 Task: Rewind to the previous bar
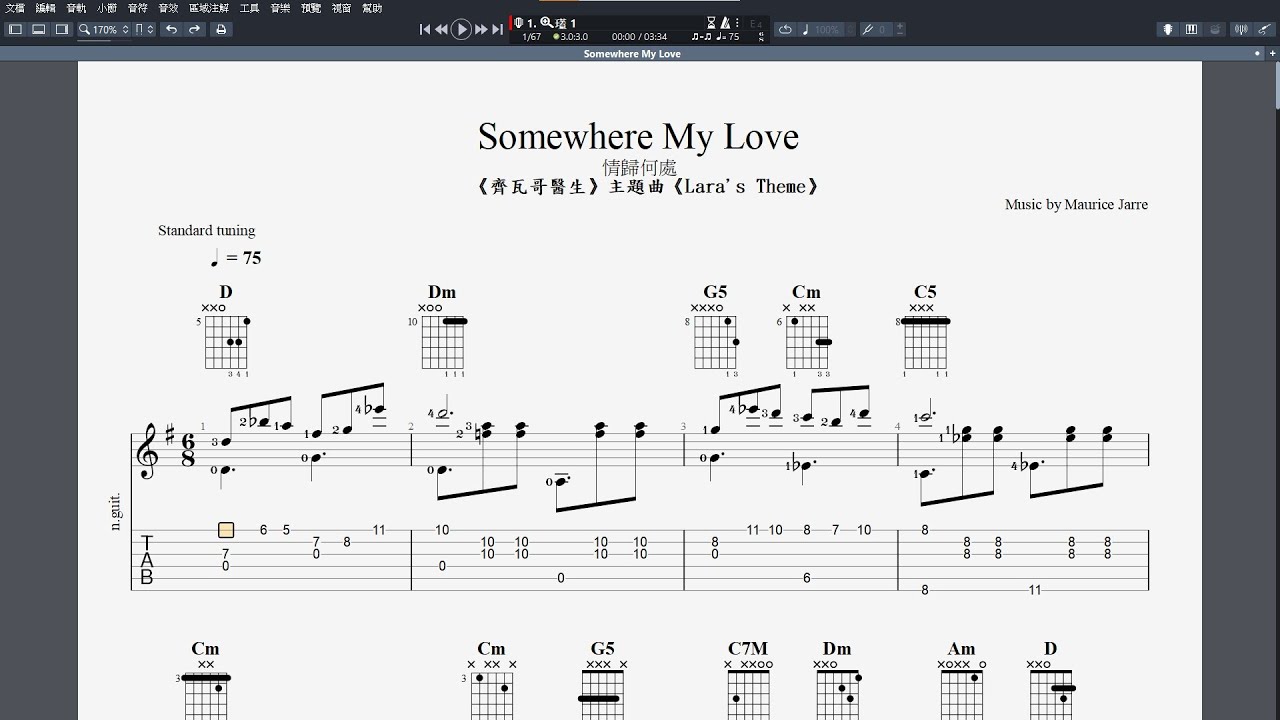click(441, 30)
